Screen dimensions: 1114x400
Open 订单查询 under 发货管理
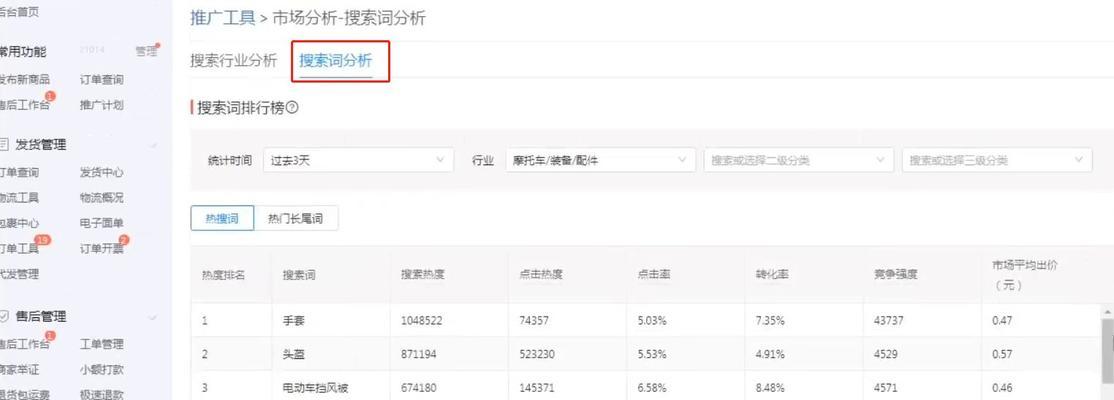pyautogui.click(x=20, y=173)
